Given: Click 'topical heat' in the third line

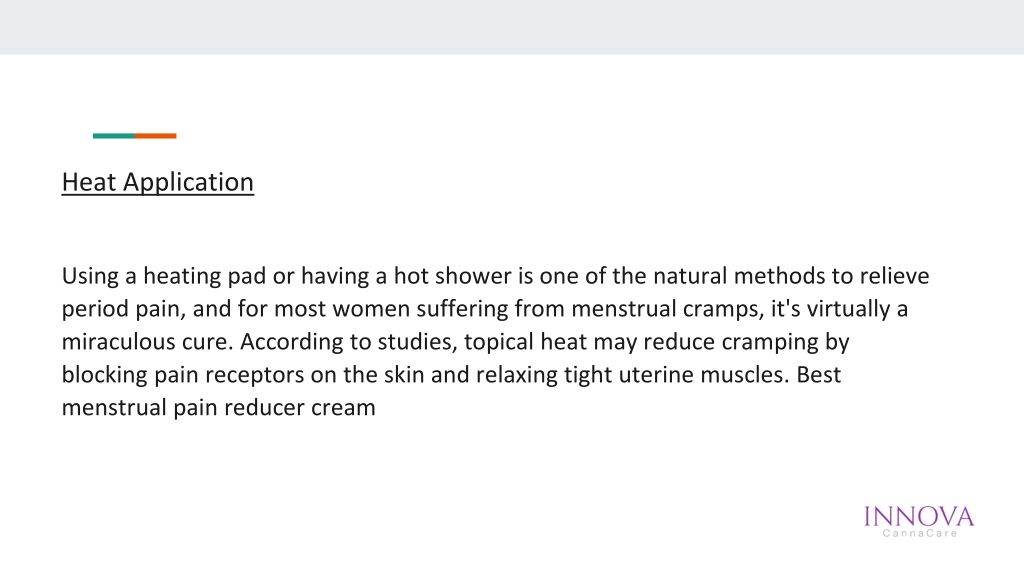Looking at the screenshot, I should [525, 342].
